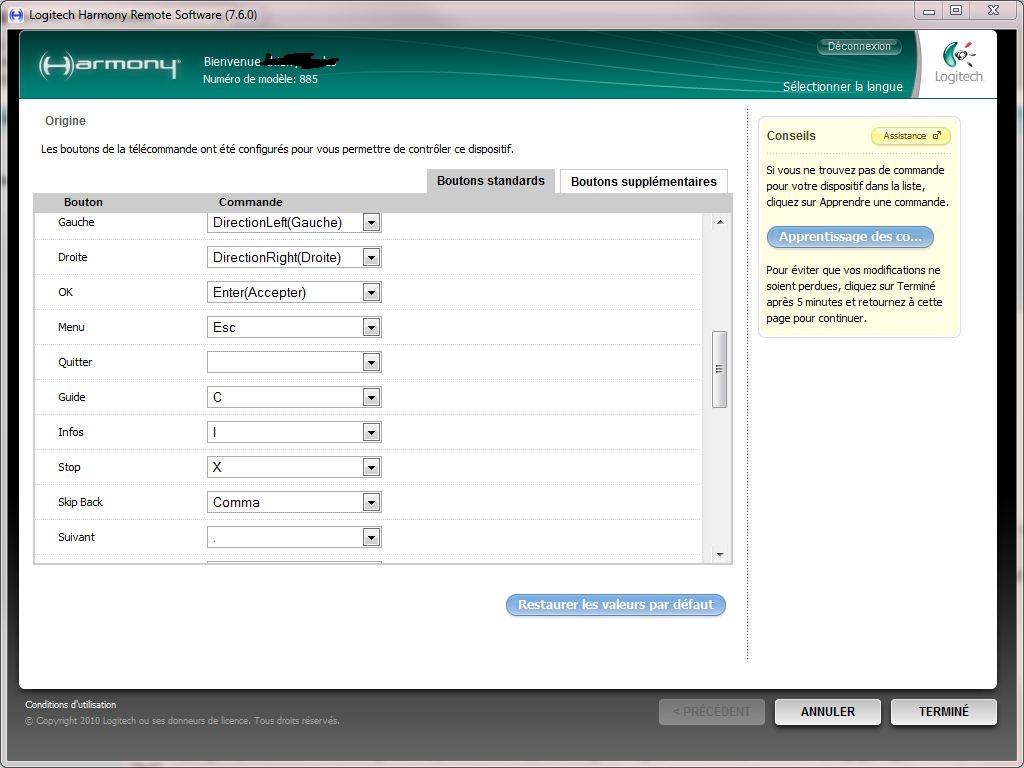Switch to the Boutons supplémentaires tab

643,182
